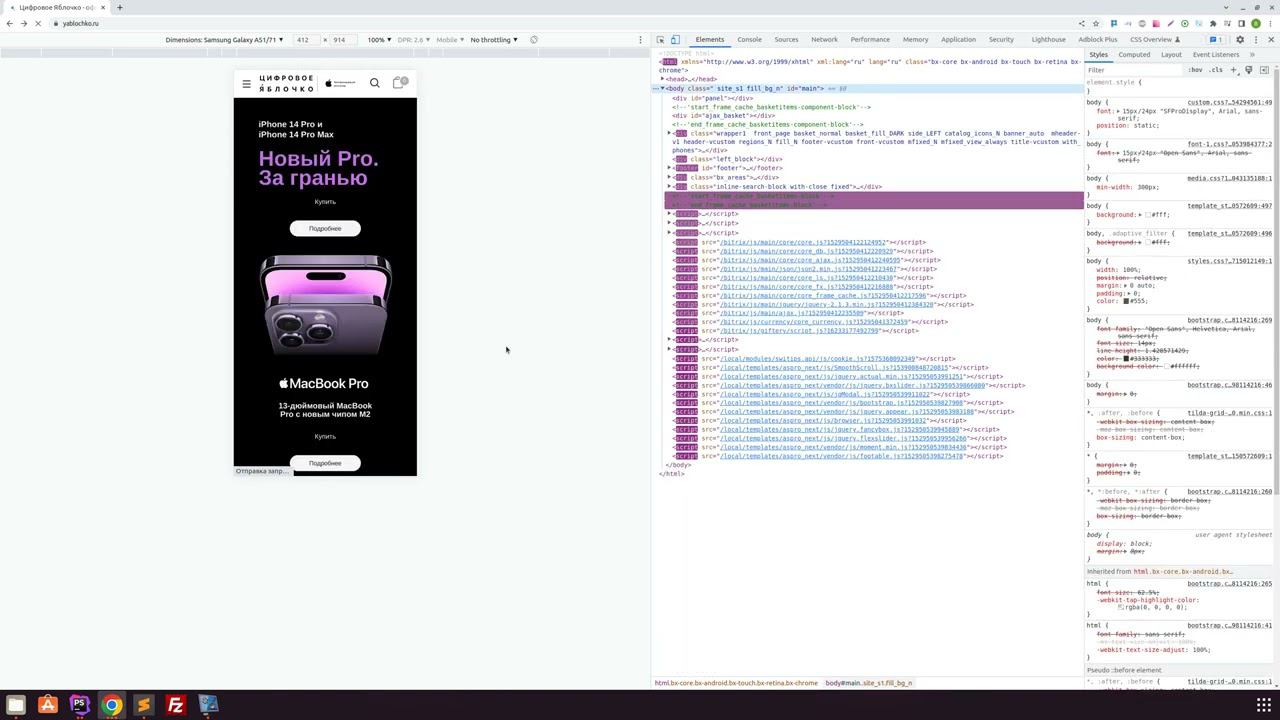The image size is (1280, 720).
Task: Launch FileZilla from the taskbar
Action: [x=175, y=705]
